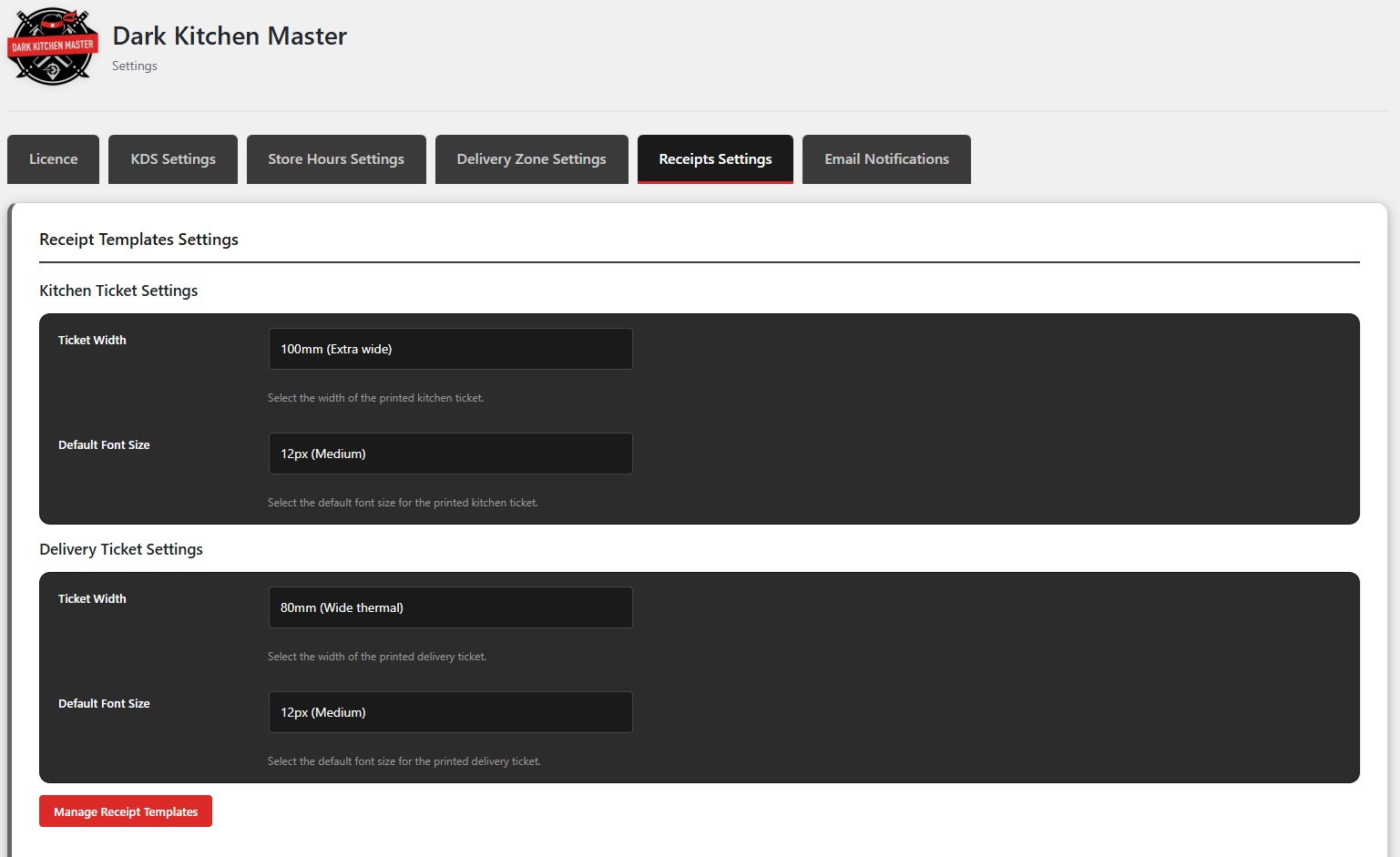The width and height of the screenshot is (1400, 857).
Task: Open the Delivery Ticket Width dropdown
Action: tap(450, 607)
